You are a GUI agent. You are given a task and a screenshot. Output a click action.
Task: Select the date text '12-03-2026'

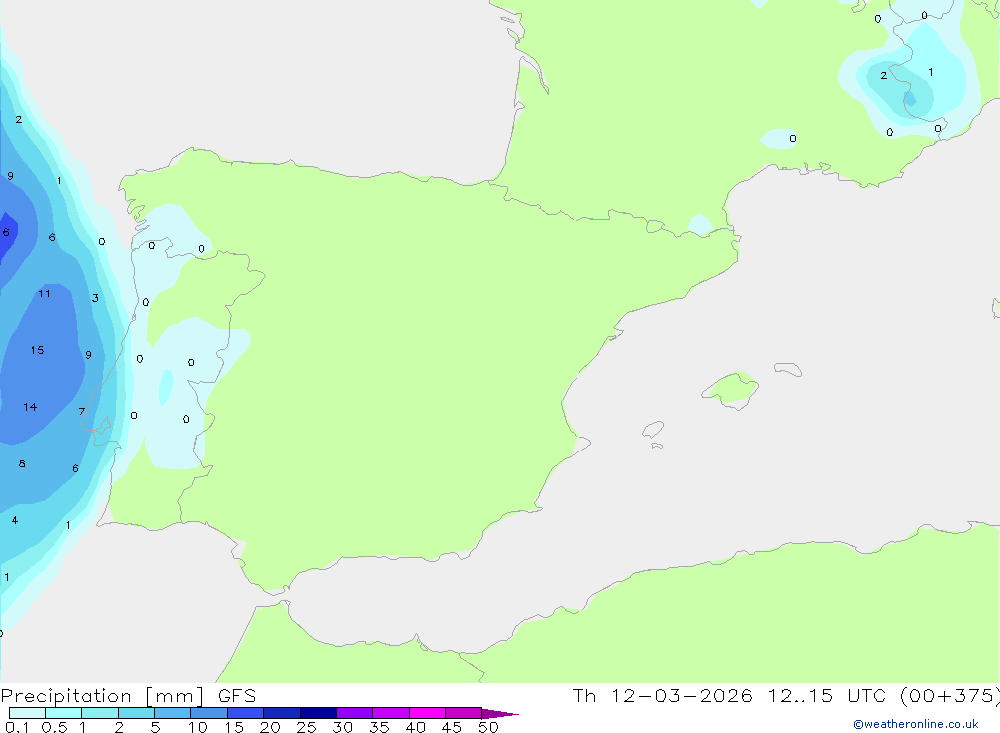pos(682,696)
